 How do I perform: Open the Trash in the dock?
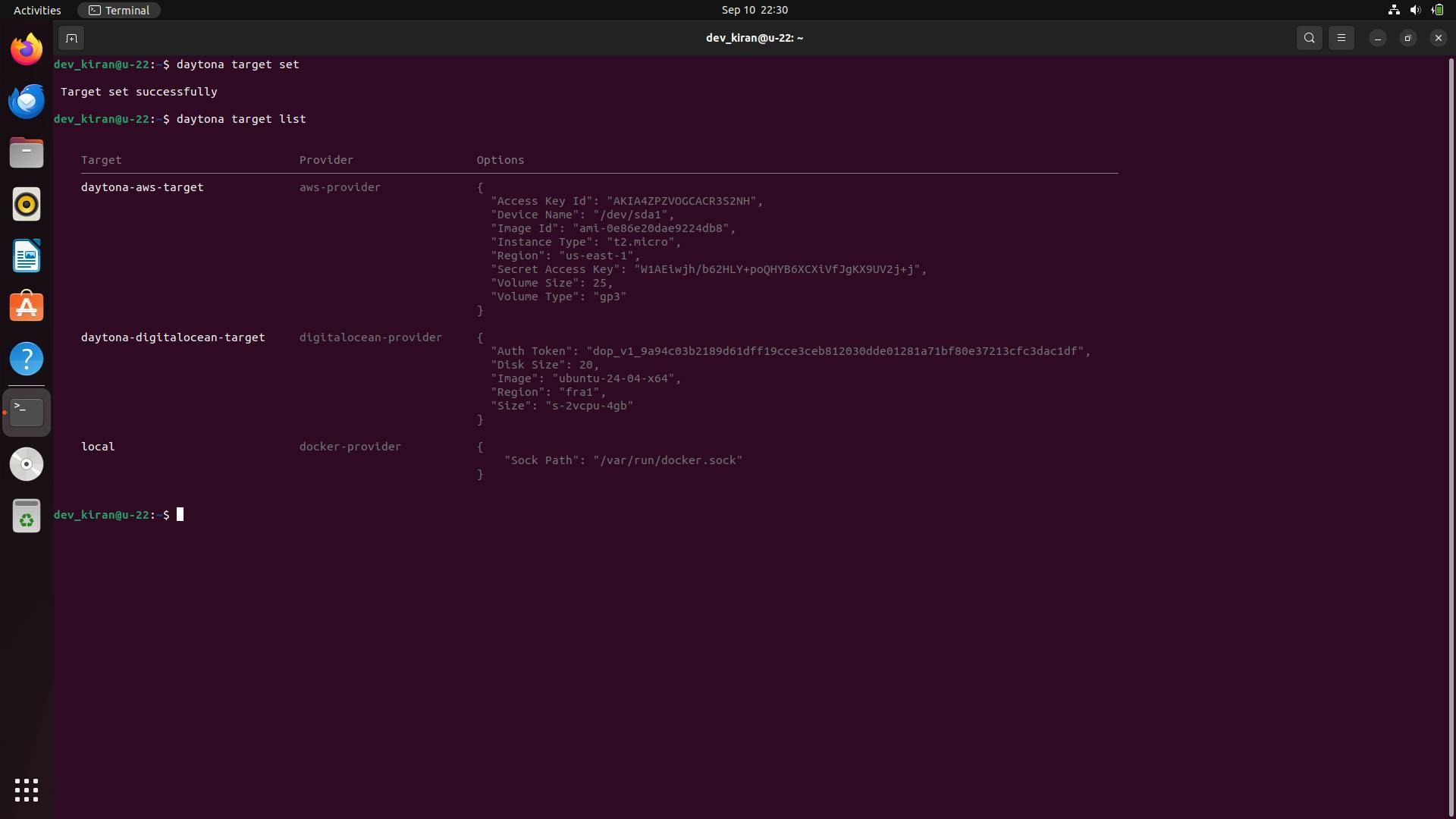pyautogui.click(x=27, y=516)
